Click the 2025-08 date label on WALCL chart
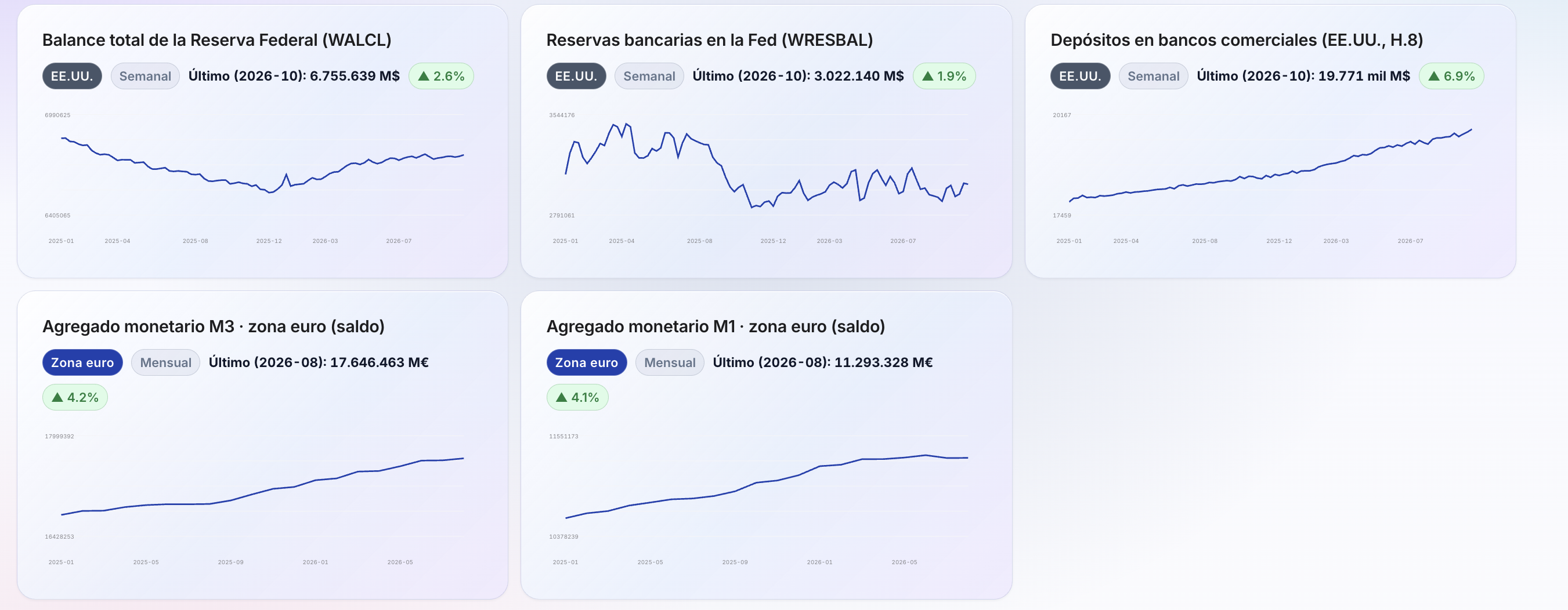Screen dimensions: 1568x610 [x=196, y=241]
